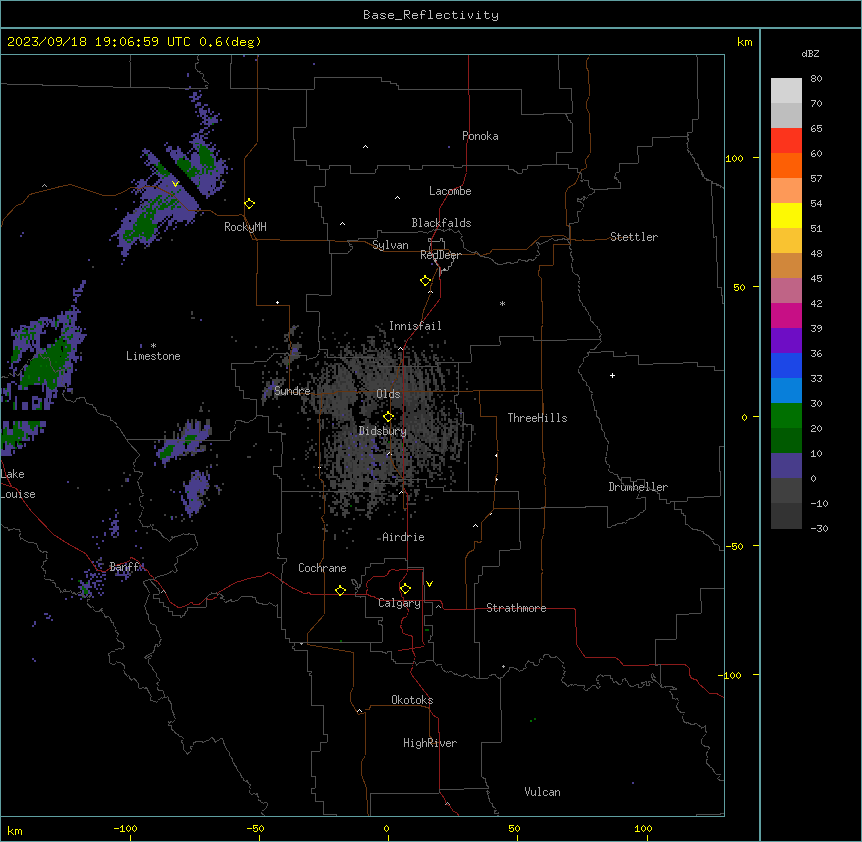Click the yellow diamond marker near RockyMH

250,204
